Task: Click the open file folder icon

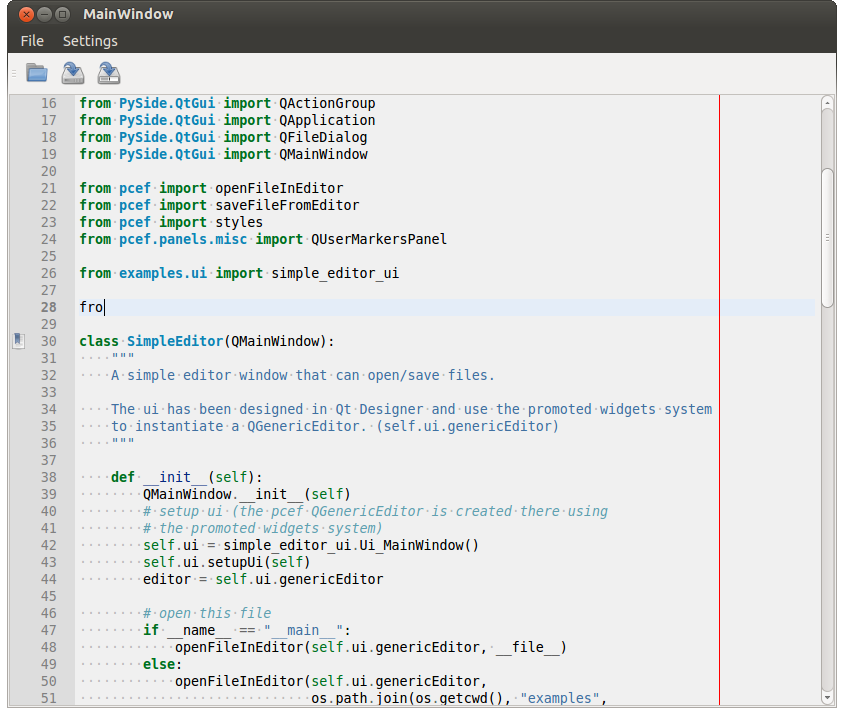Action: (37, 72)
